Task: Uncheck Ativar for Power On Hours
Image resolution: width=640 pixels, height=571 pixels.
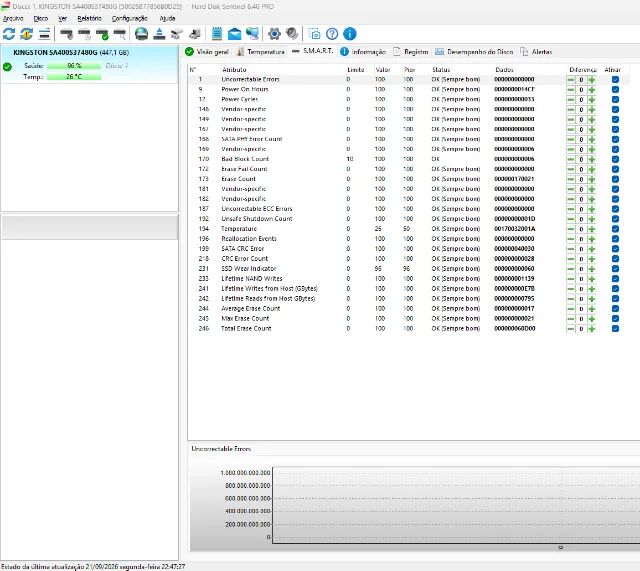Action: click(x=615, y=89)
